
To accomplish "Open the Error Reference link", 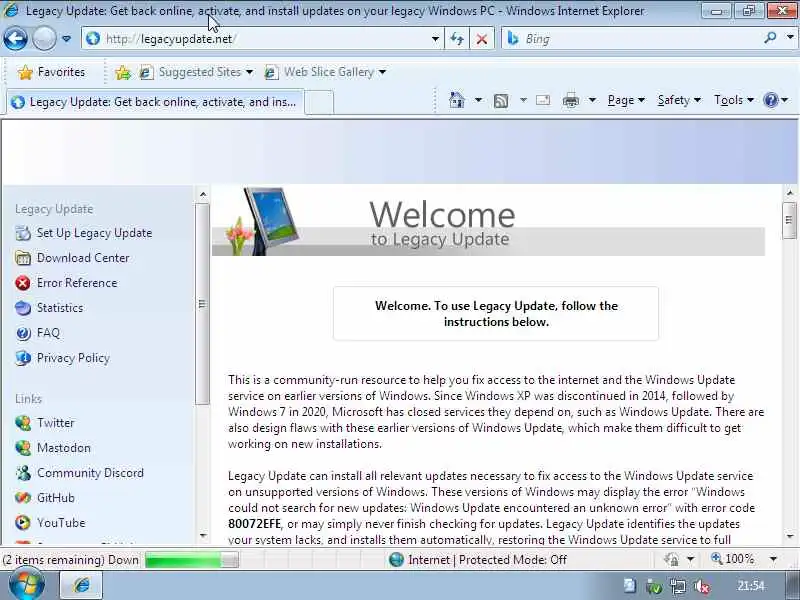I will pyautogui.click(x=77, y=283).
